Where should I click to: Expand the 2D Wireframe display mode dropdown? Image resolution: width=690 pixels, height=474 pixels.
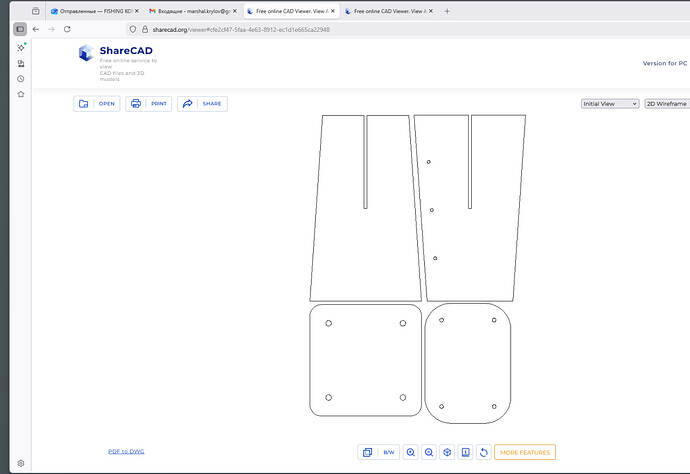667,103
